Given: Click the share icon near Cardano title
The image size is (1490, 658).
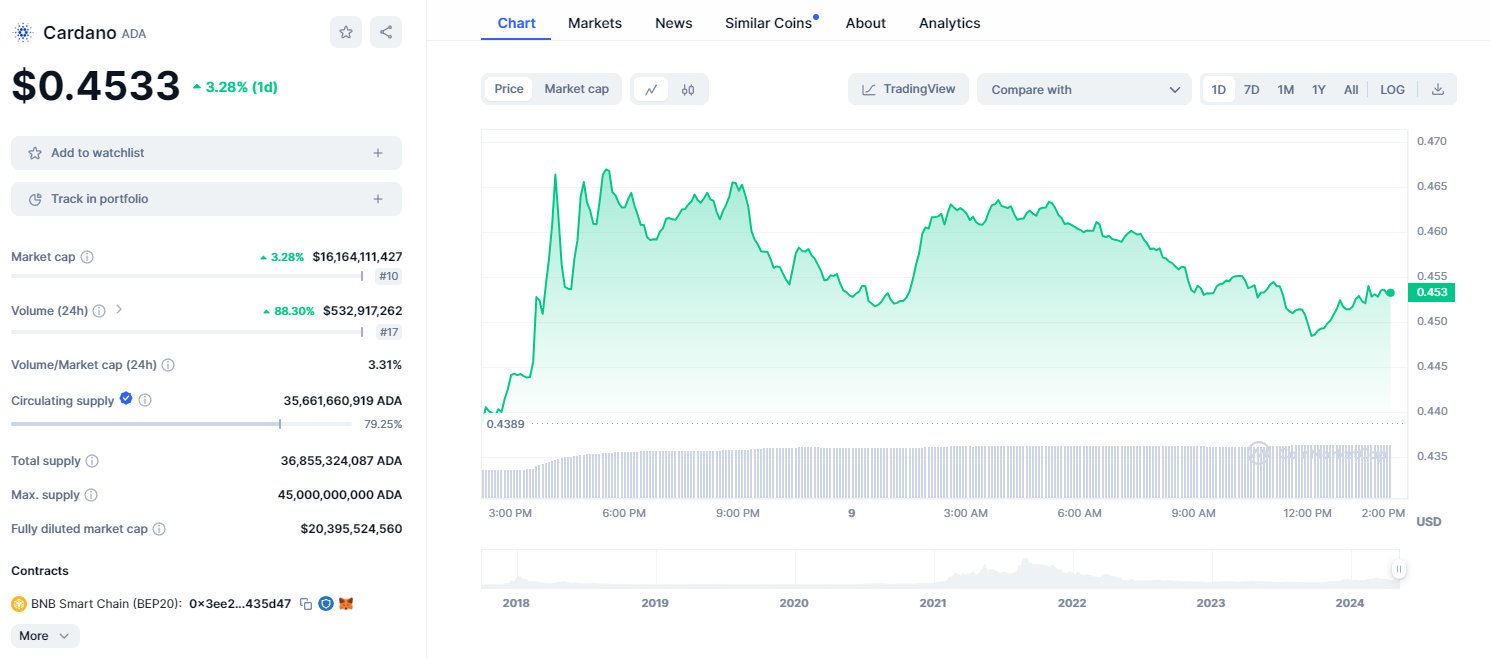Looking at the screenshot, I should pyautogui.click(x=386, y=32).
